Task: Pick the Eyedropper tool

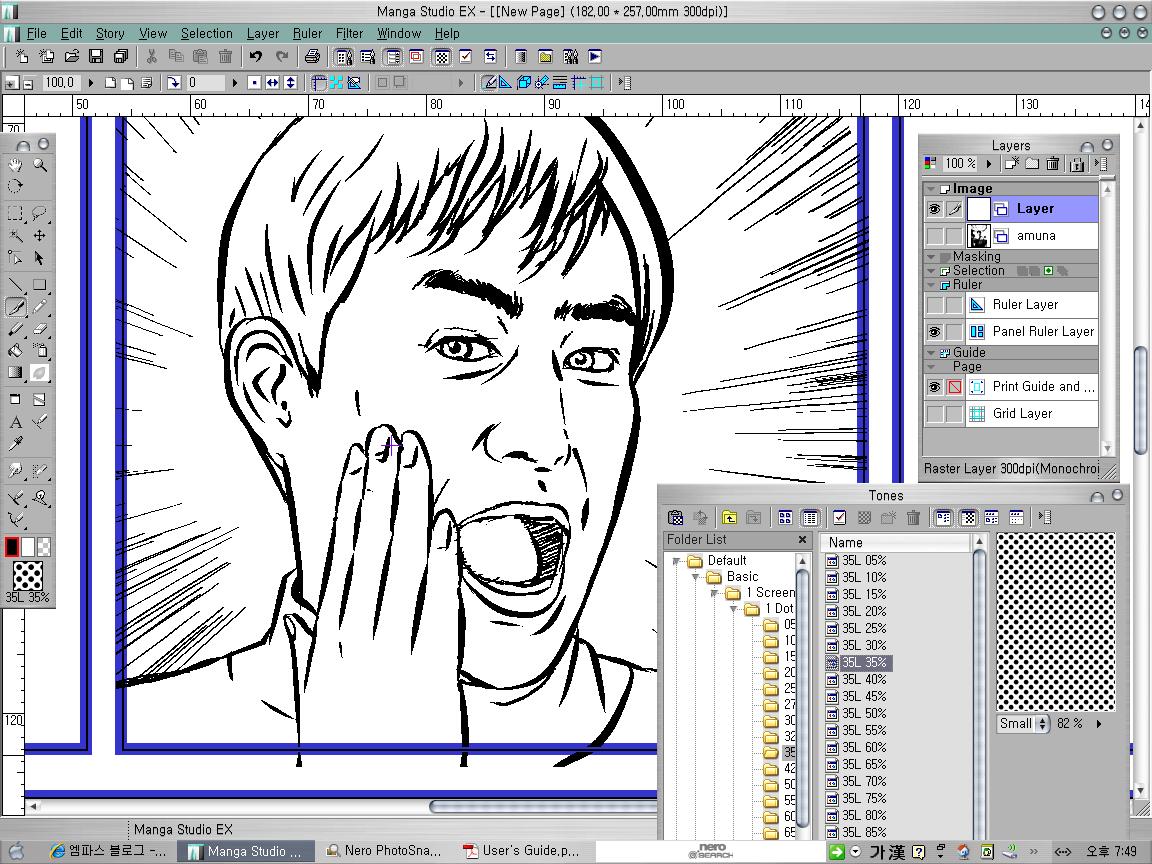Action: (15, 445)
